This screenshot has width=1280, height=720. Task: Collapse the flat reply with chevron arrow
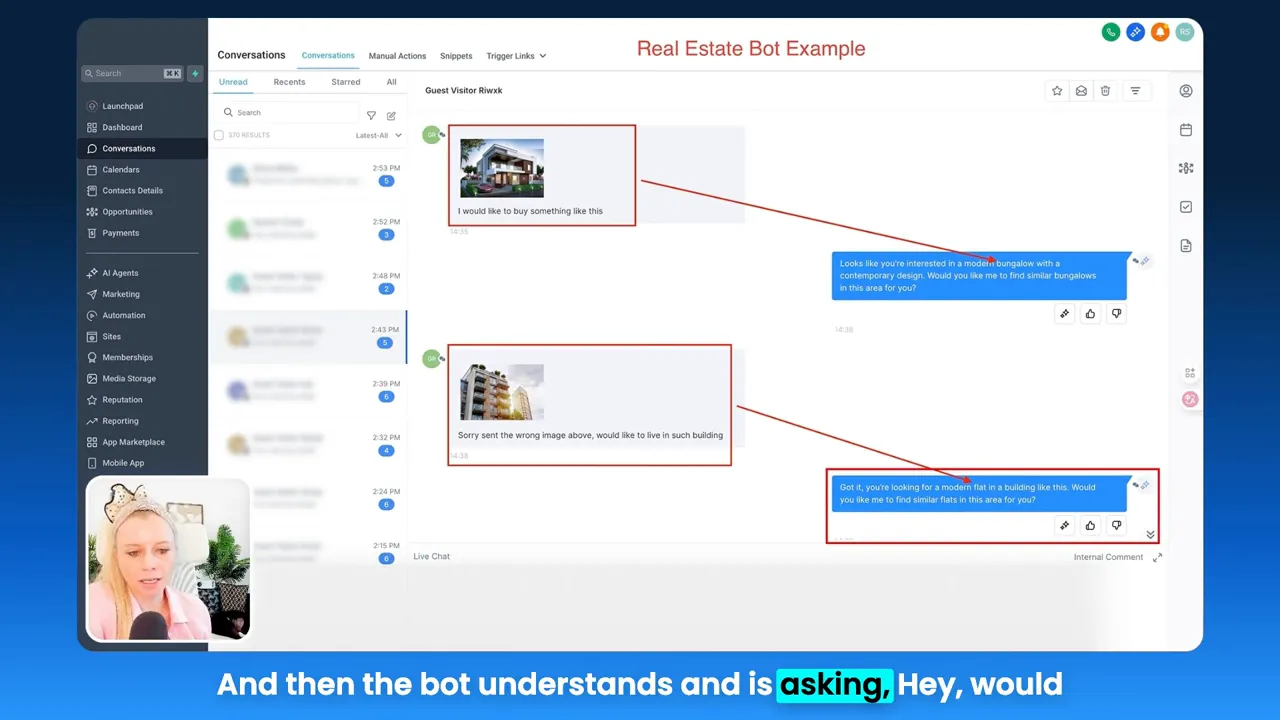click(x=1150, y=534)
